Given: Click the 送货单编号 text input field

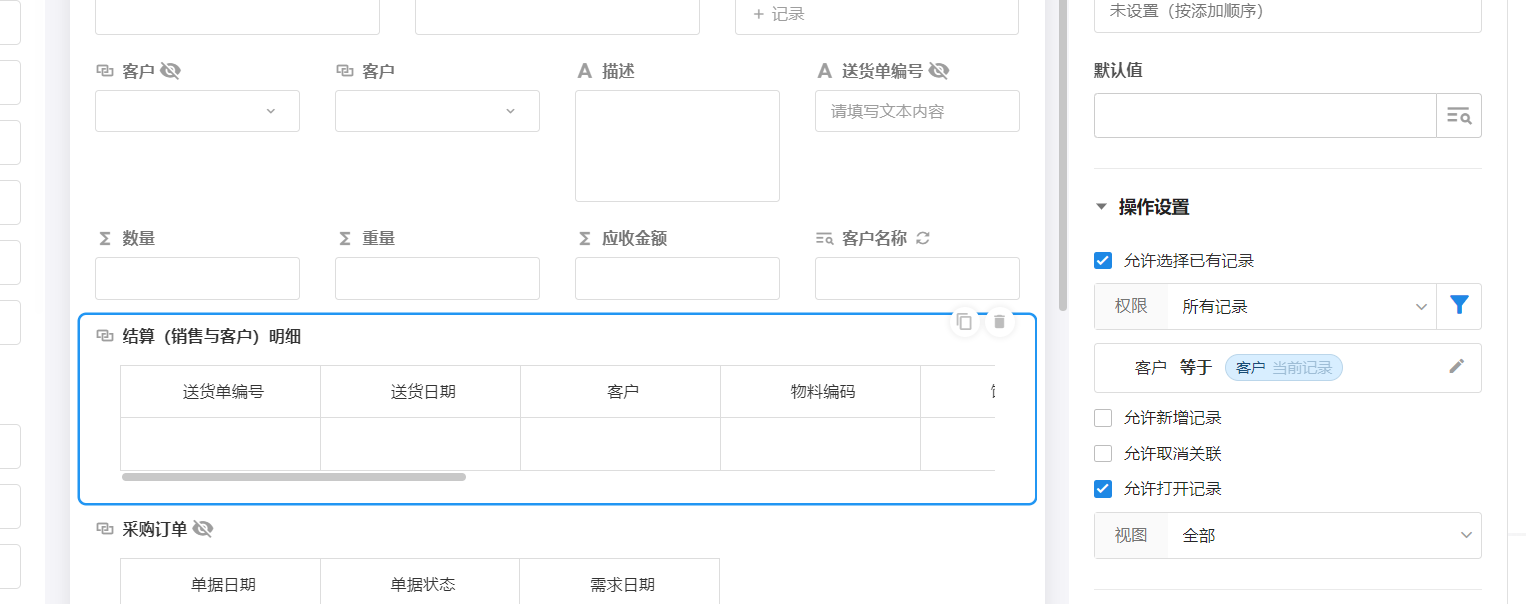Looking at the screenshot, I should tap(917, 111).
